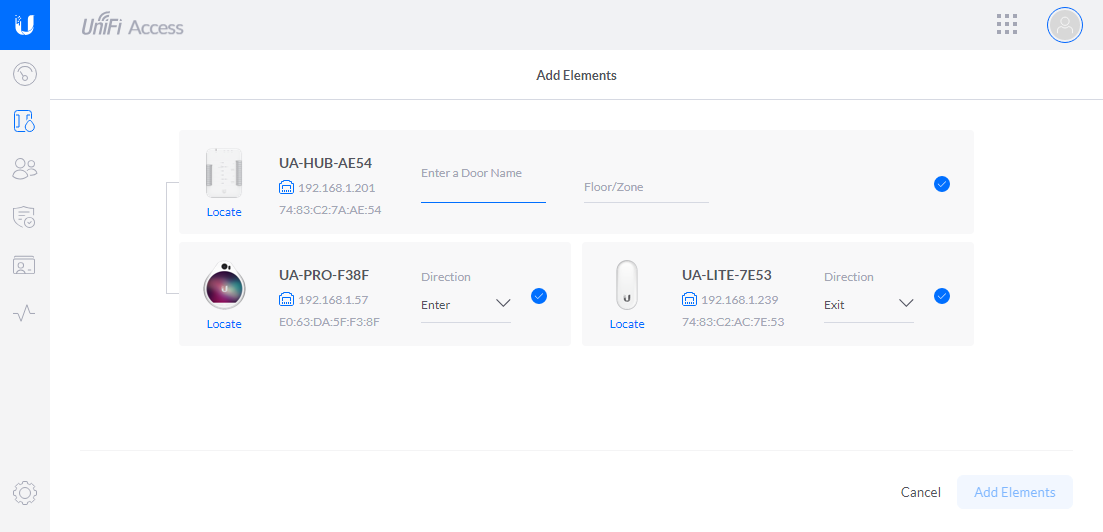Click the Ubiquiti logo icon in sidebar
This screenshot has height=532, width=1103.
[x=25, y=25]
